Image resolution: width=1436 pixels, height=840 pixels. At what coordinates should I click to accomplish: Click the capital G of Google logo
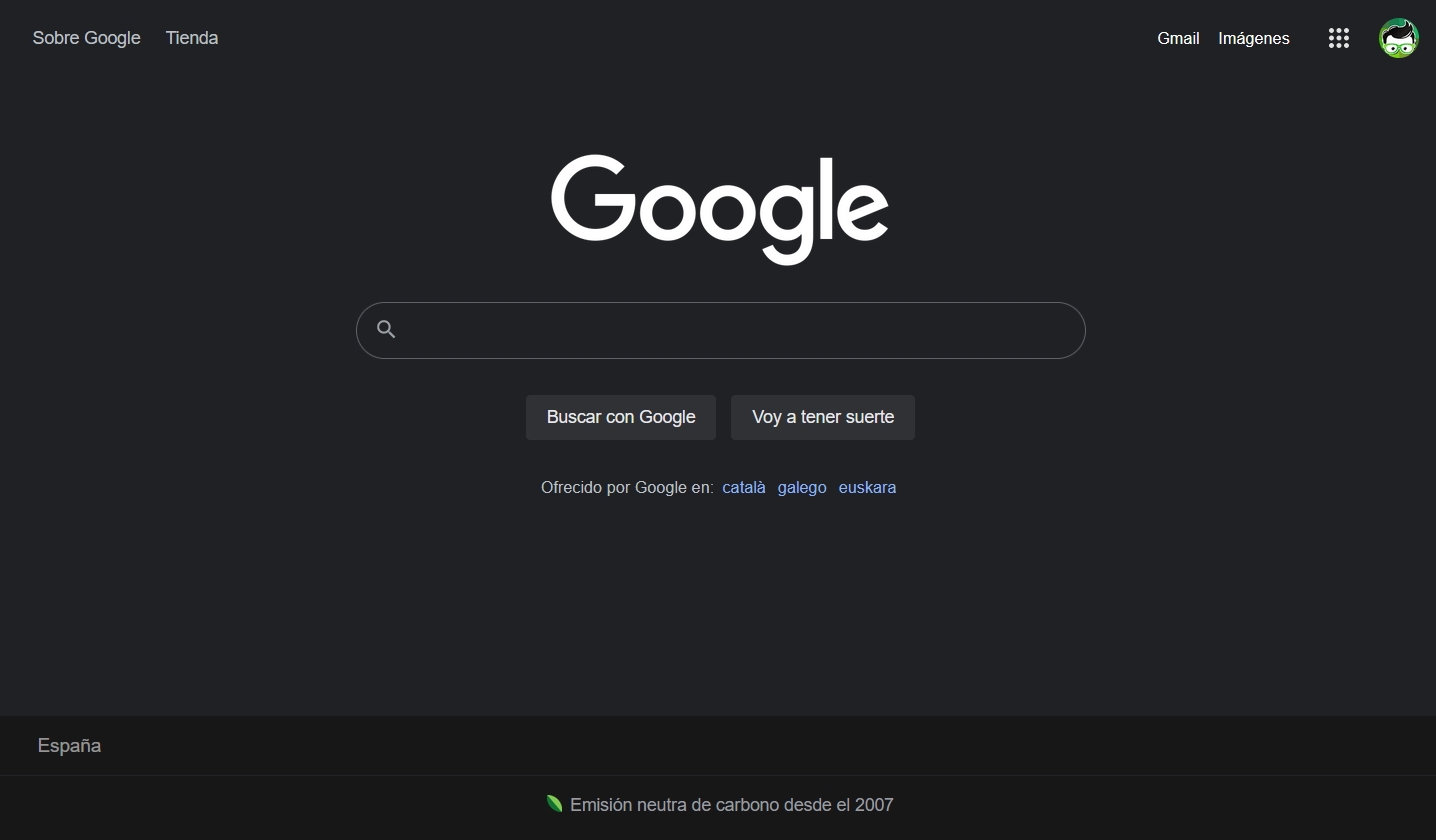pos(593,198)
